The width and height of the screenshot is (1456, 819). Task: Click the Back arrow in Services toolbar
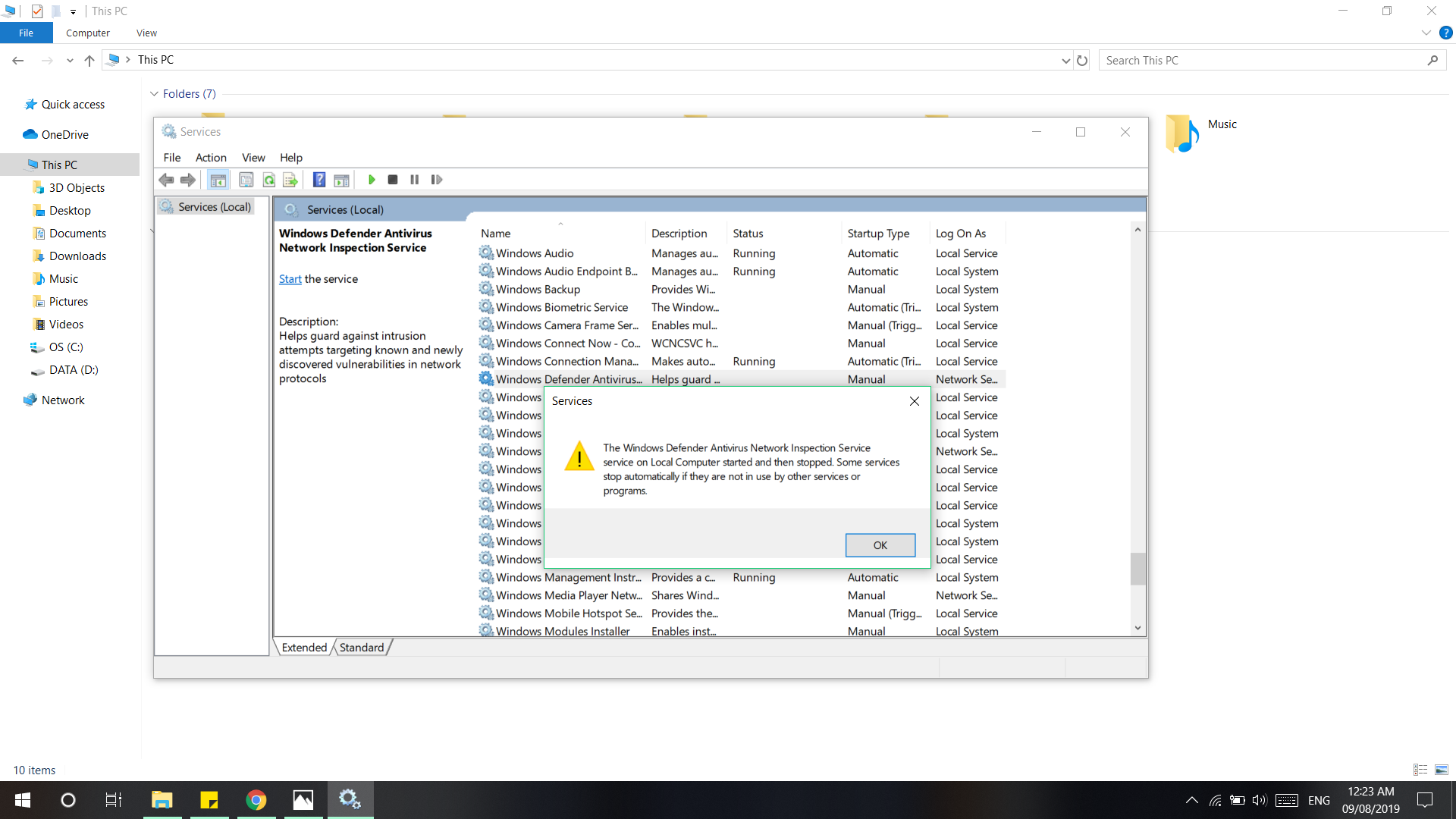coord(166,180)
